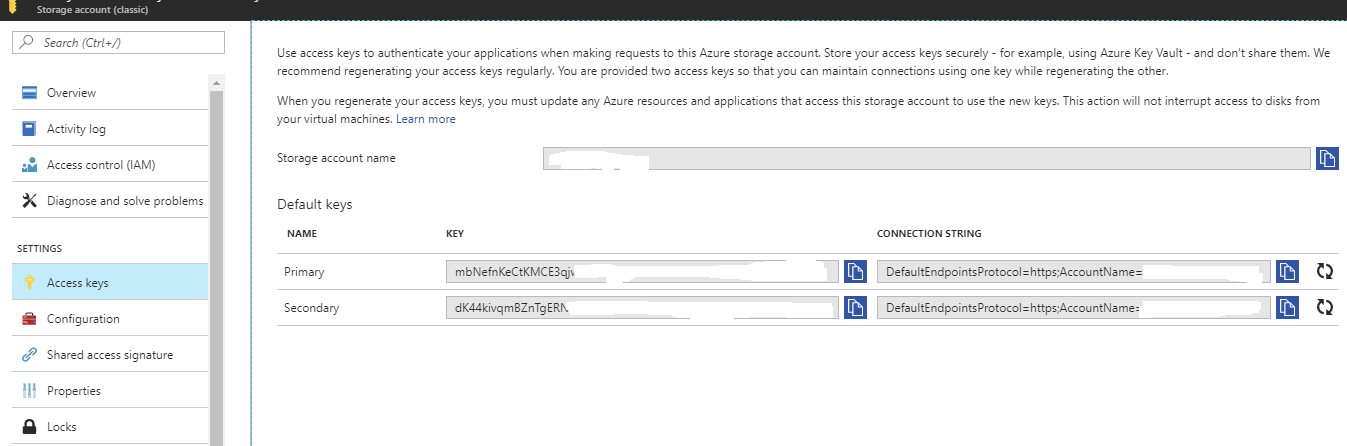The height and width of the screenshot is (446, 1347).
Task: Click the NAME column header
Action: pos(301,234)
